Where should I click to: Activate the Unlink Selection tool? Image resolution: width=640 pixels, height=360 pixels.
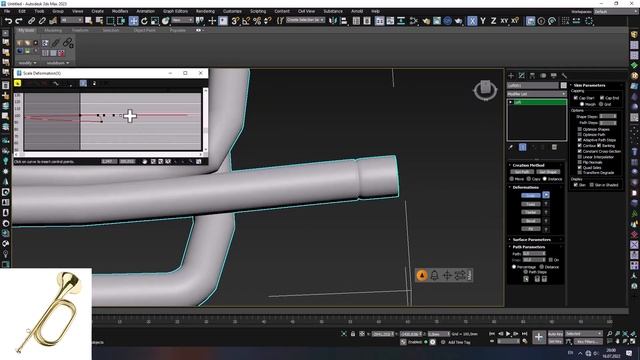(42, 20)
